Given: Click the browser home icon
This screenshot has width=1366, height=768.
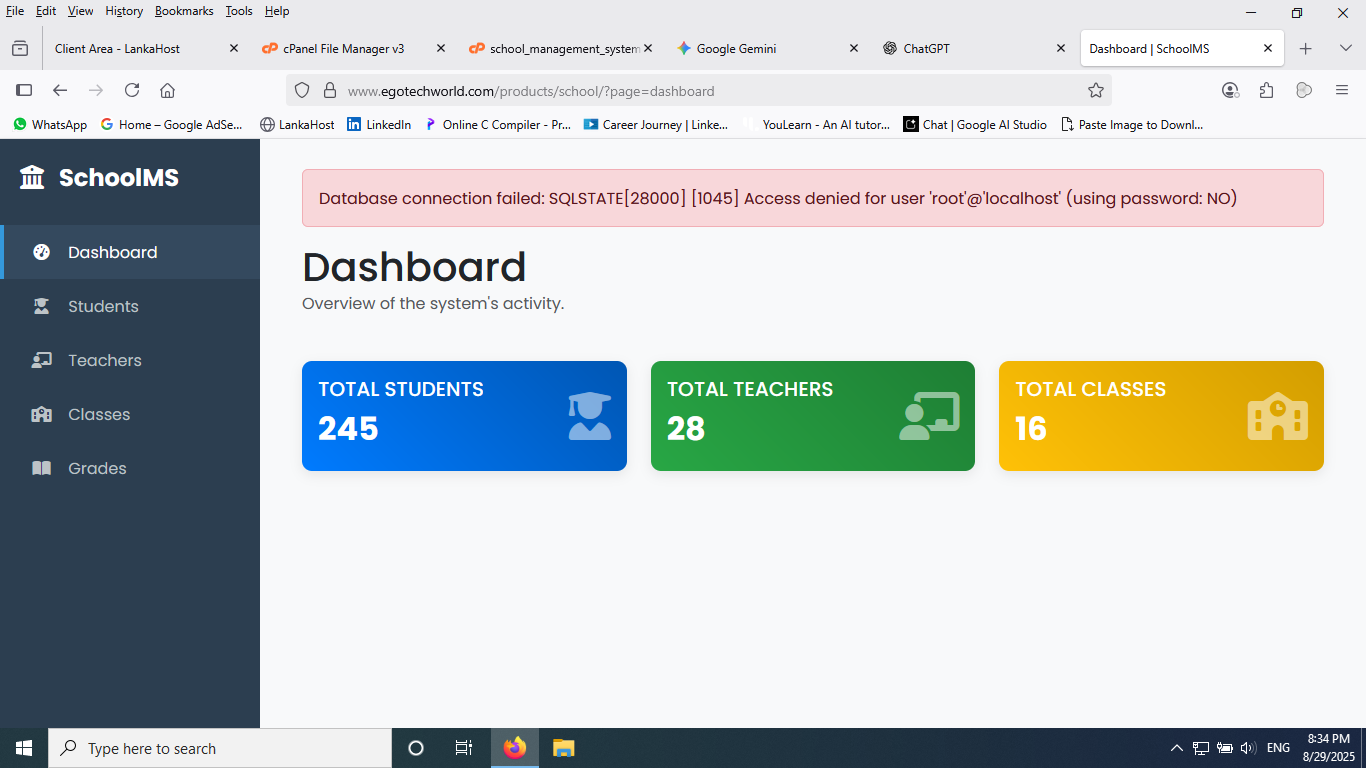Looking at the screenshot, I should click(167, 89).
